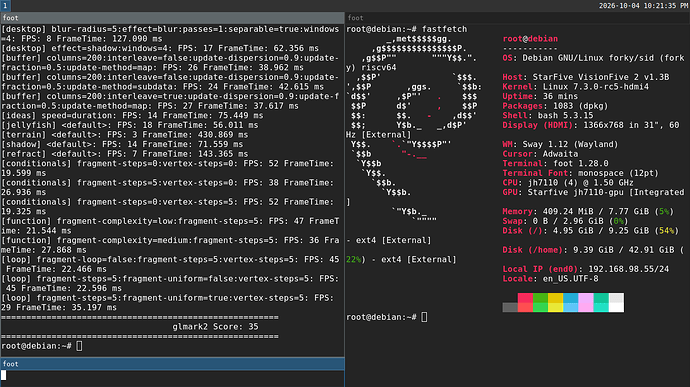
Task: Pick the upper-row blue palette swatch
Action: (x=570, y=298)
